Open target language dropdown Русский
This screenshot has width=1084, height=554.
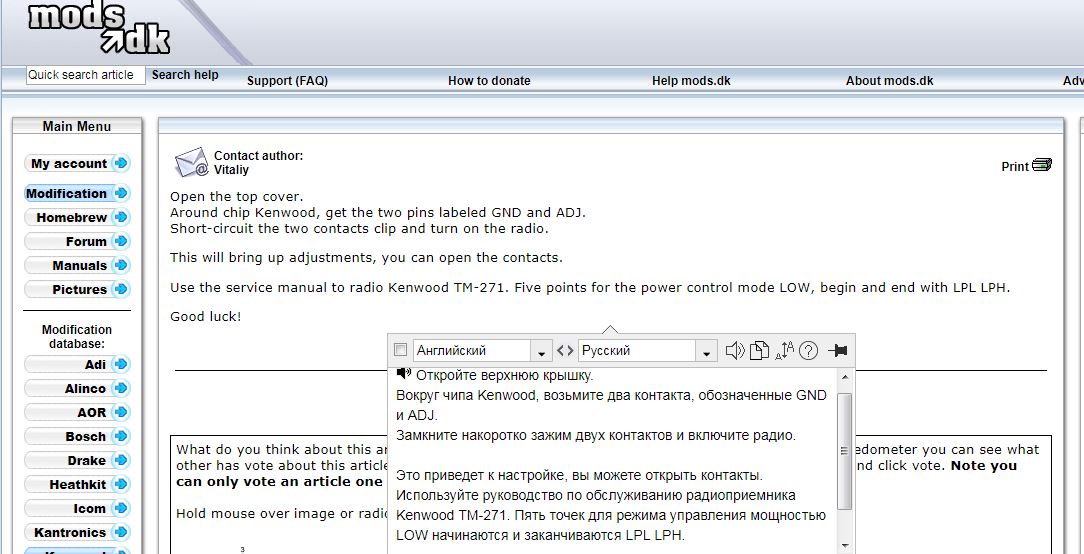tap(646, 351)
